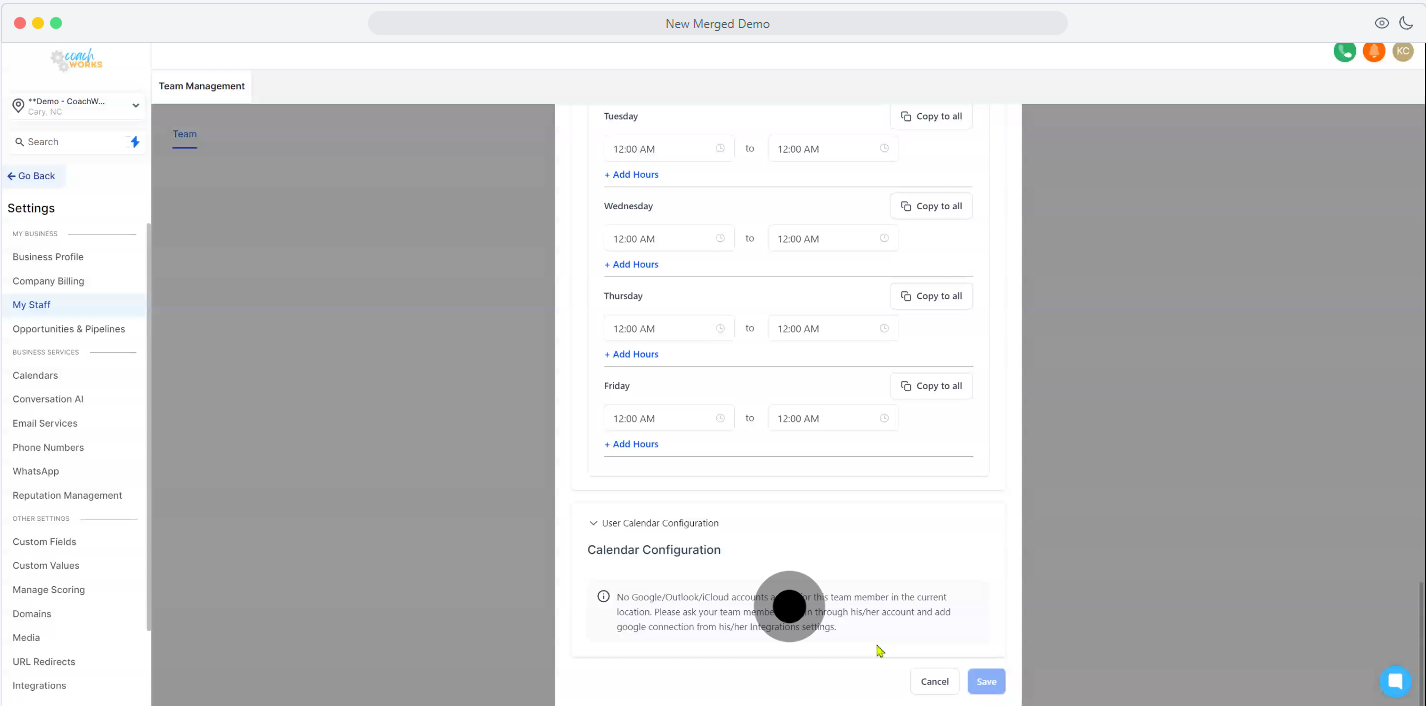The width and height of the screenshot is (1426, 706).
Task: Click Copy to all for Thursday
Action: click(931, 296)
